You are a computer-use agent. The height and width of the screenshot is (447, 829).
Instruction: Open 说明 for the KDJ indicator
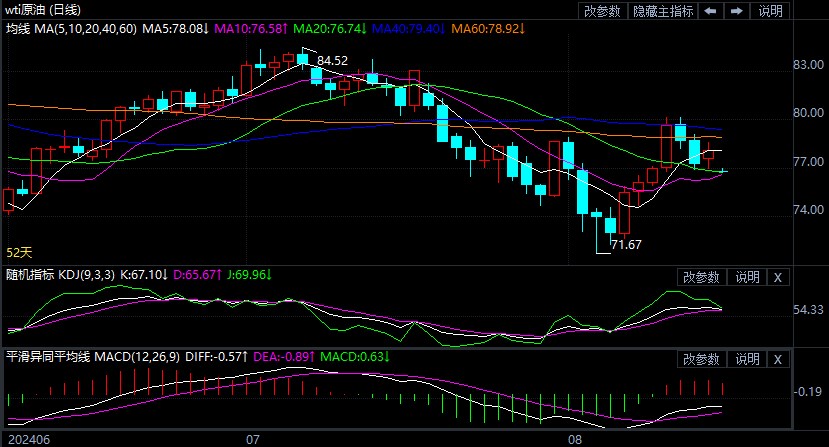click(747, 277)
